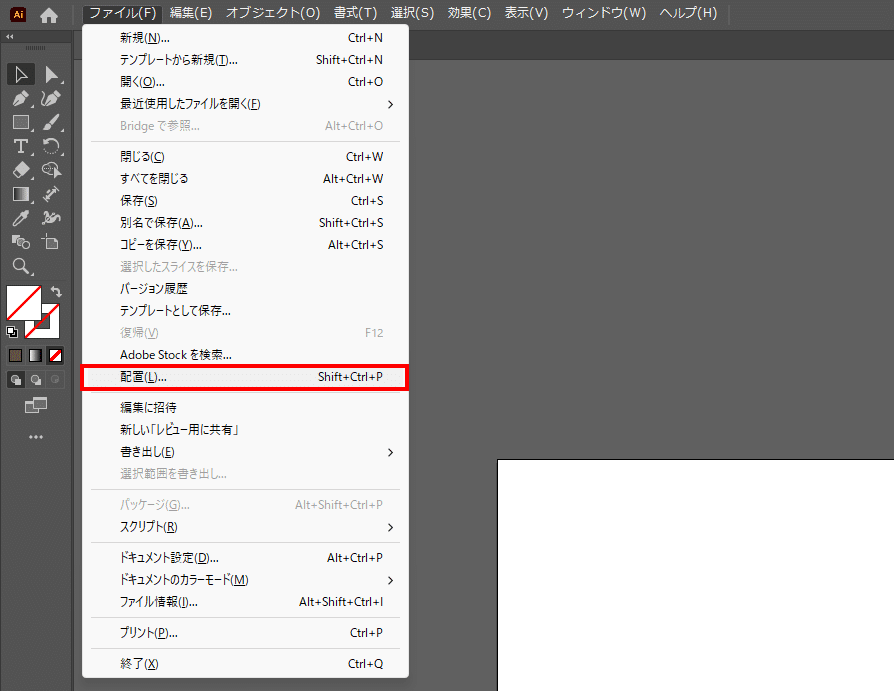Choose 新しい「レビュー用に共有」 entry
This screenshot has height=691, width=894.
pos(245,430)
